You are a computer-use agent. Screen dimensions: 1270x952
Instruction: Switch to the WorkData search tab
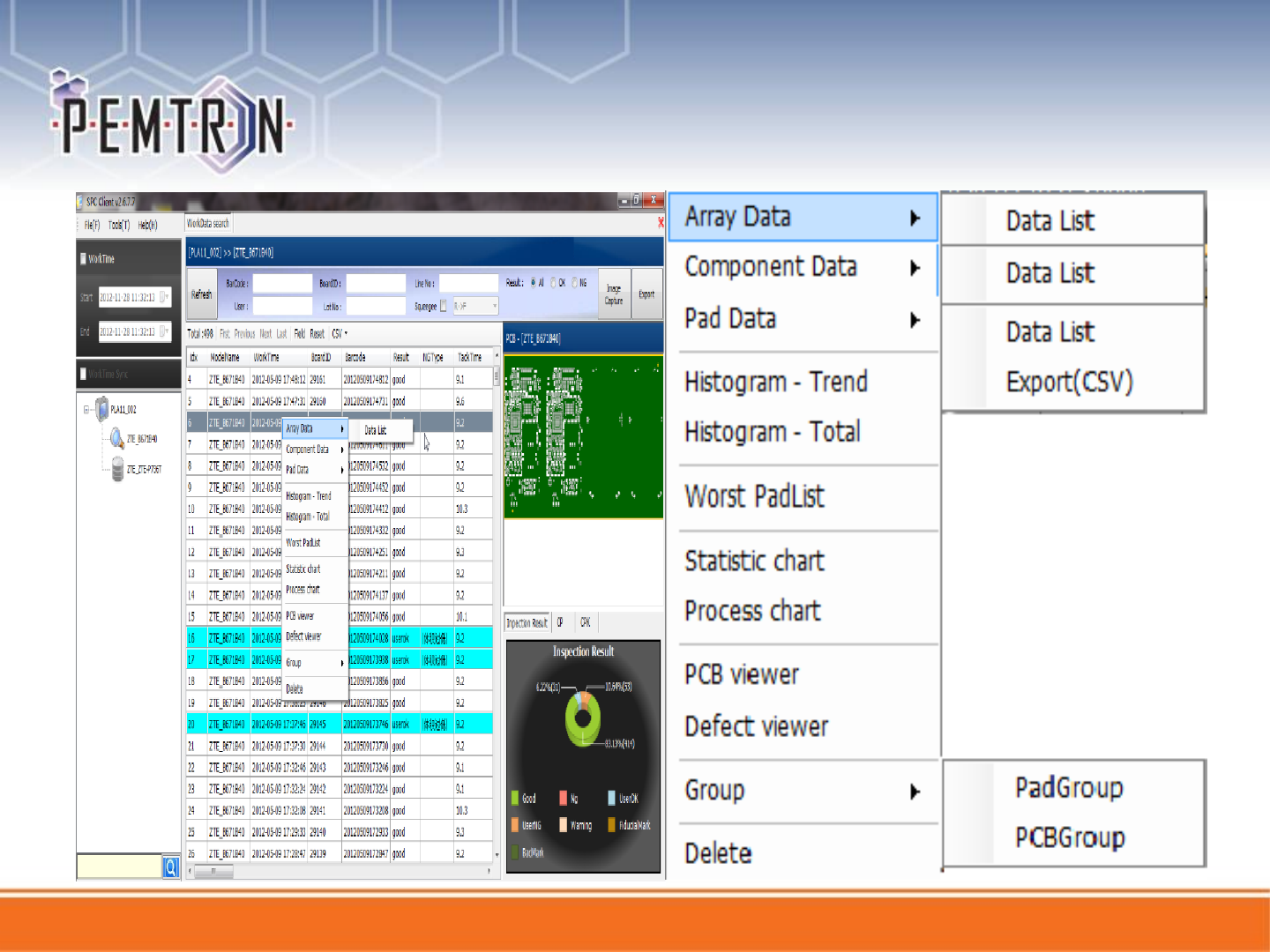tap(208, 224)
